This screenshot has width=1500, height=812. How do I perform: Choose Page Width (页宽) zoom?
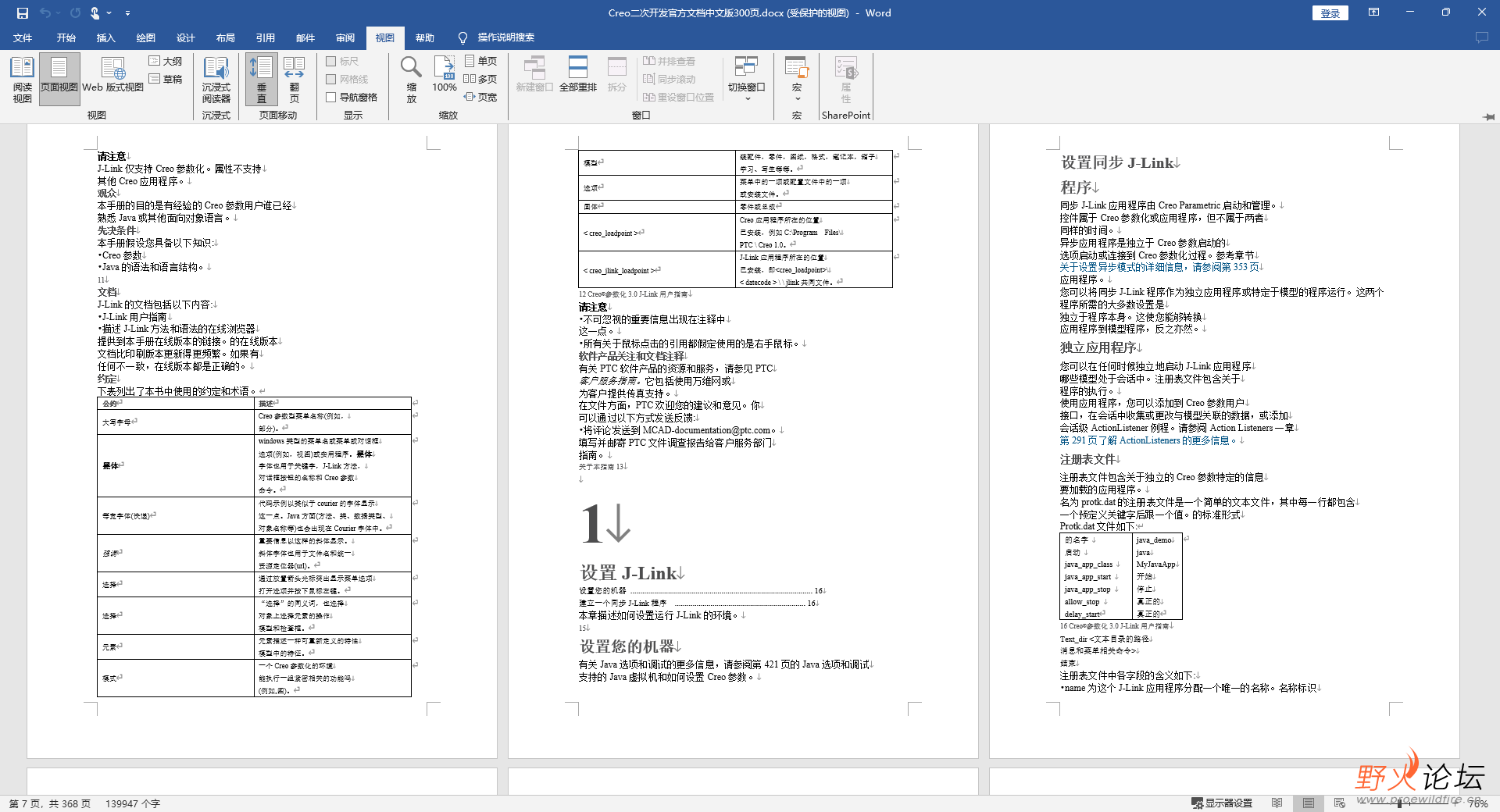pos(480,97)
